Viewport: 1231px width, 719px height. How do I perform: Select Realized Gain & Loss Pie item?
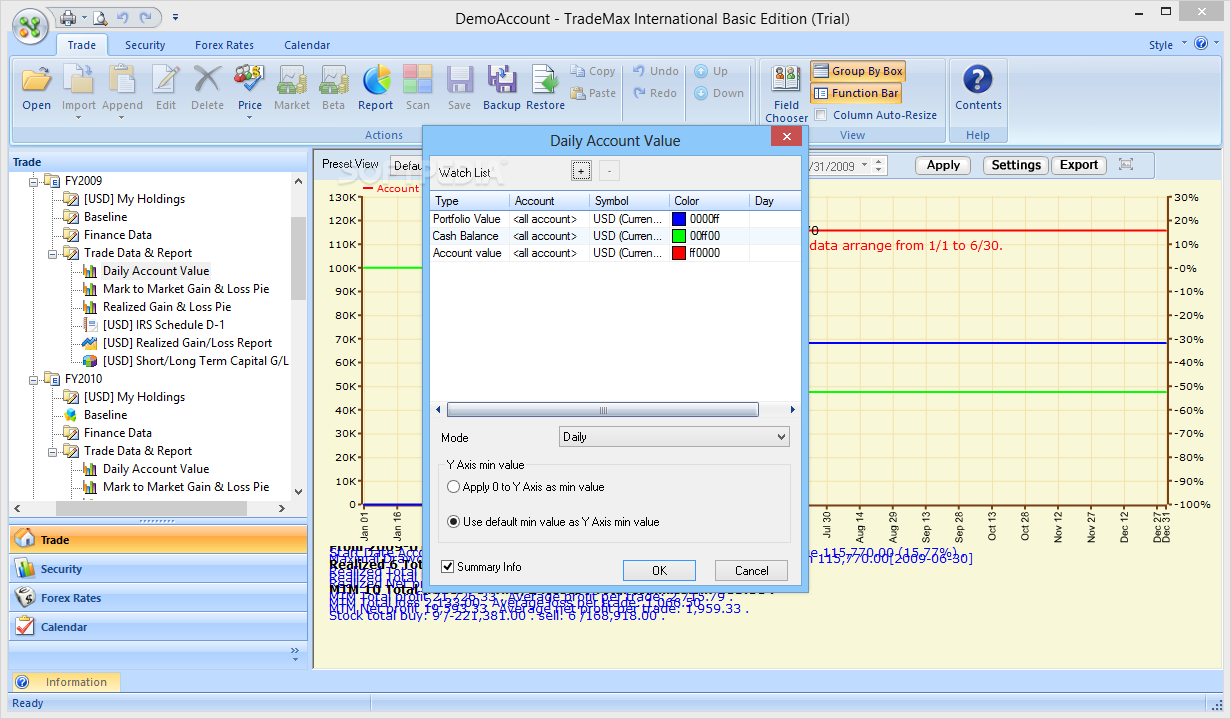point(166,307)
